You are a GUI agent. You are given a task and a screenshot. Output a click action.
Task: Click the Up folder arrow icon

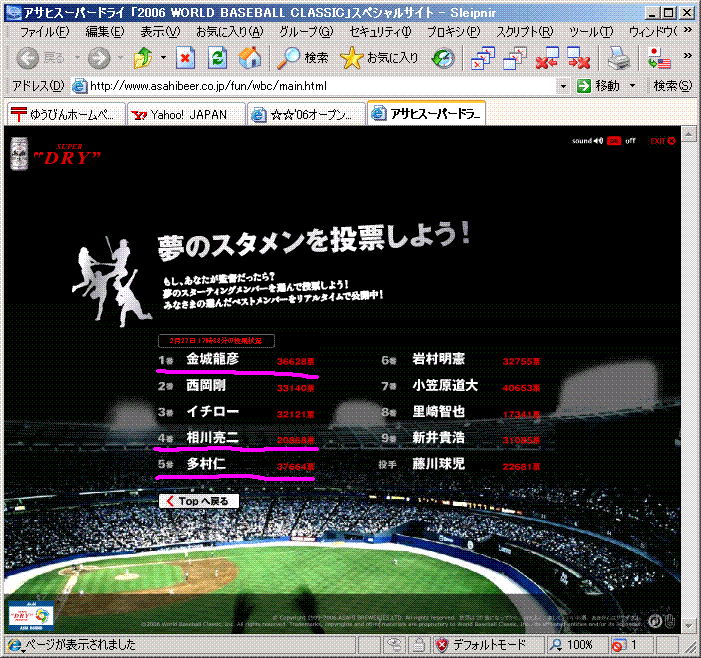pyautogui.click(x=143, y=58)
